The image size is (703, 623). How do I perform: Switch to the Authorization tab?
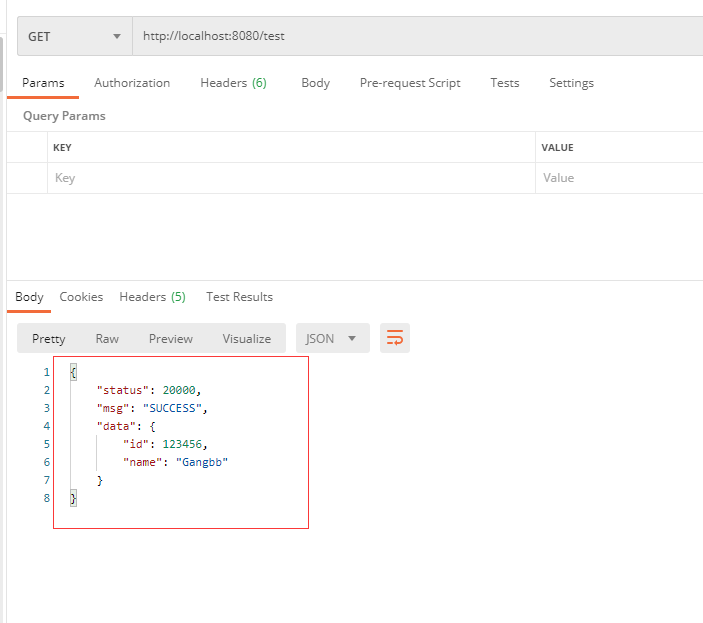(x=132, y=83)
